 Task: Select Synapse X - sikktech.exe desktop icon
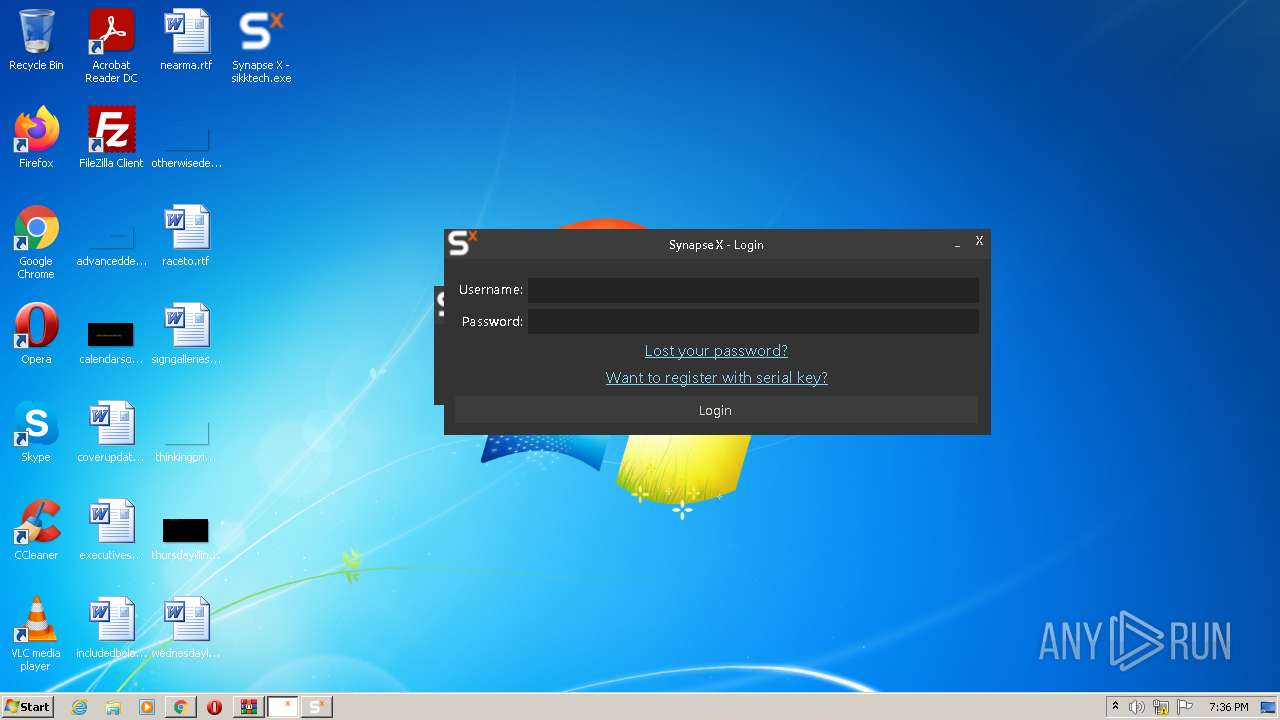261,46
